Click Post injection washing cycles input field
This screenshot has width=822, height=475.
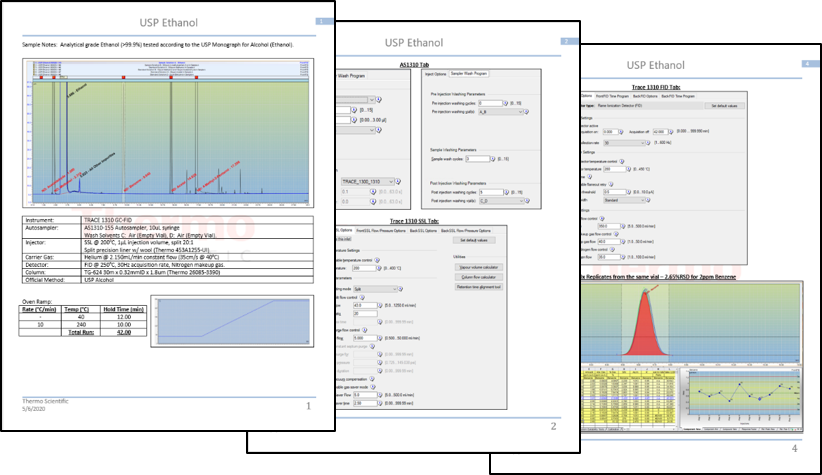(491, 192)
